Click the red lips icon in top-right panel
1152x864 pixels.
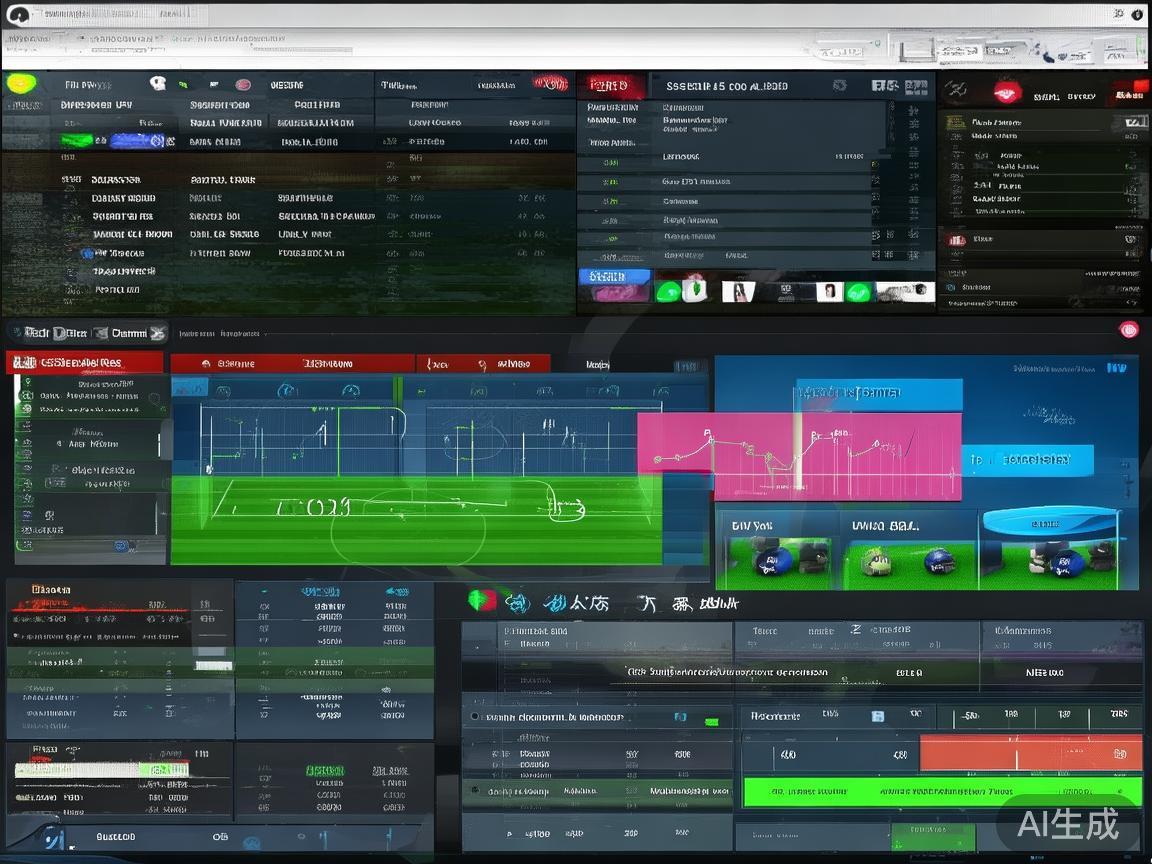pyautogui.click(x=1005, y=94)
